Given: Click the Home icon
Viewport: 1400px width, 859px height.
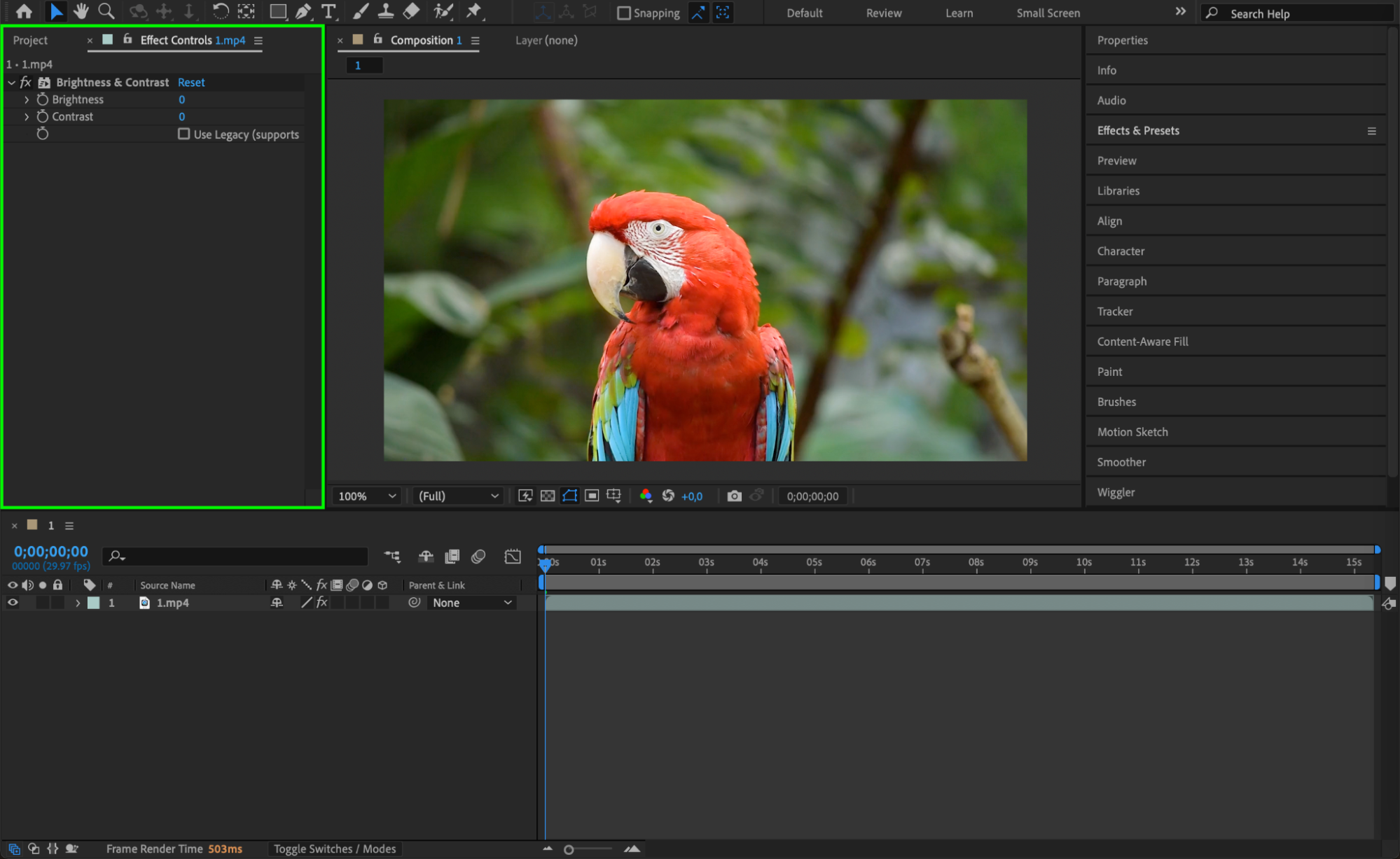Looking at the screenshot, I should [24, 11].
